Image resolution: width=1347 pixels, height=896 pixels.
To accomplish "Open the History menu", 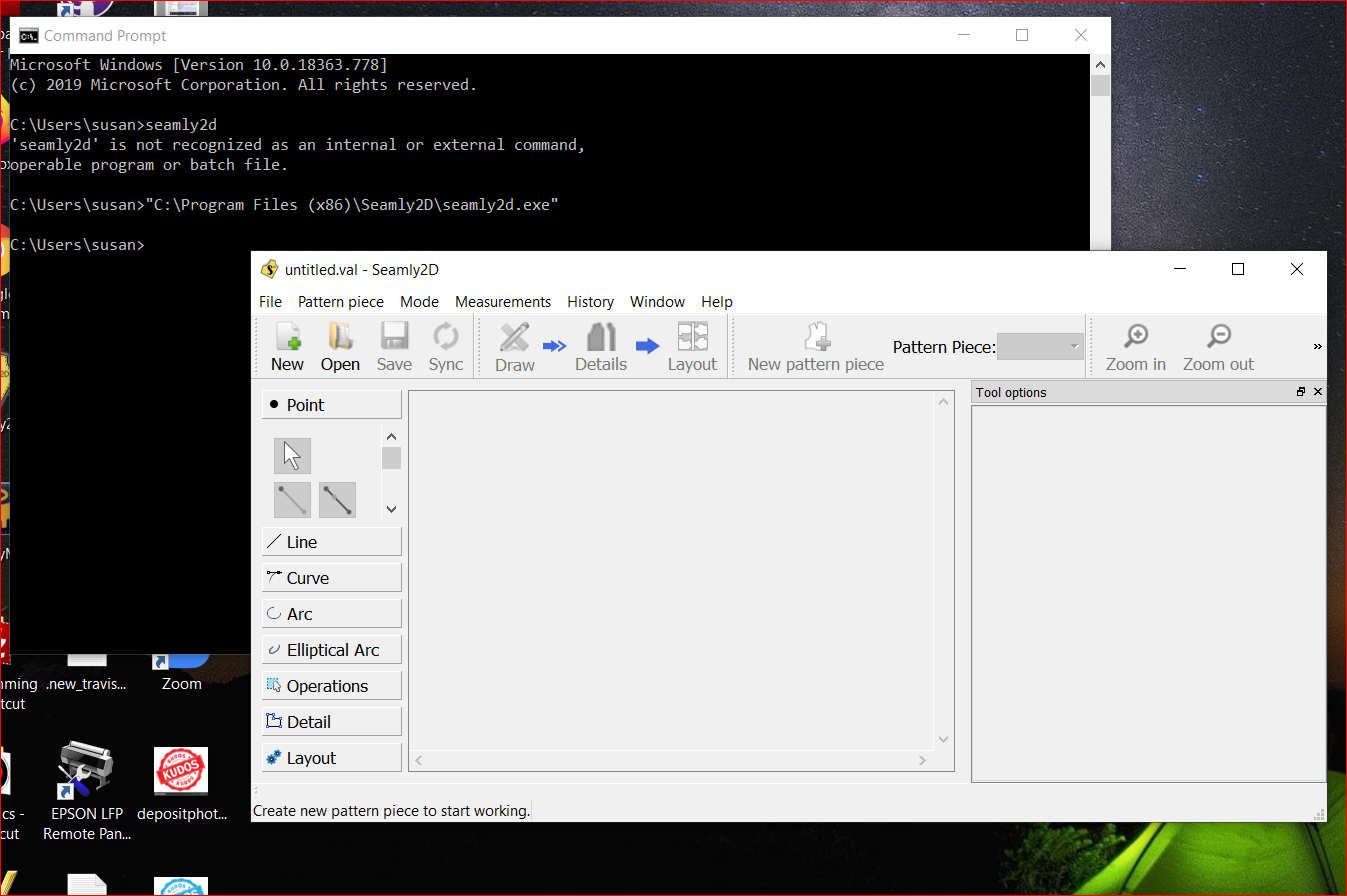I will coord(590,302).
